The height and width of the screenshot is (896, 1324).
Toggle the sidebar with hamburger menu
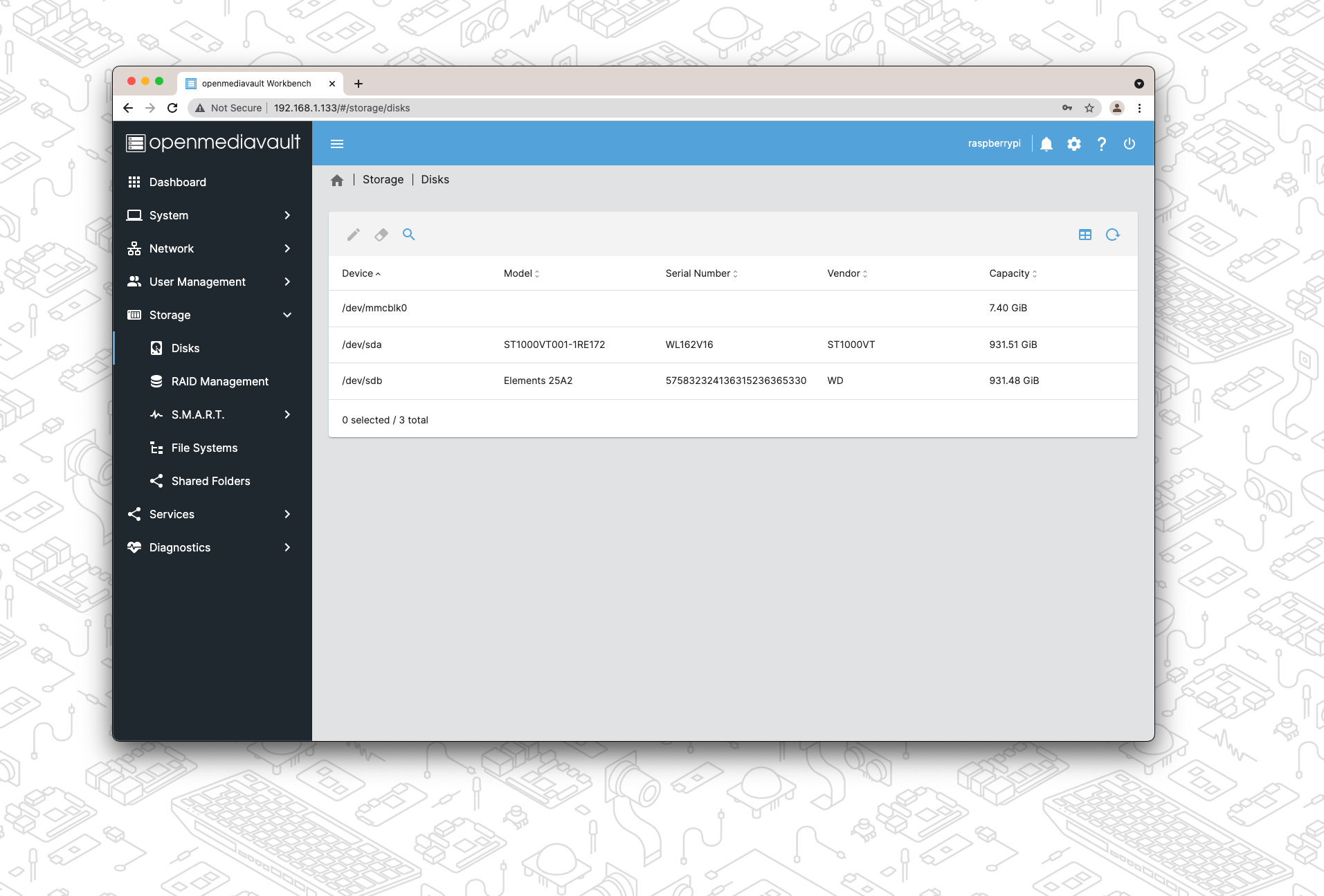(x=337, y=144)
